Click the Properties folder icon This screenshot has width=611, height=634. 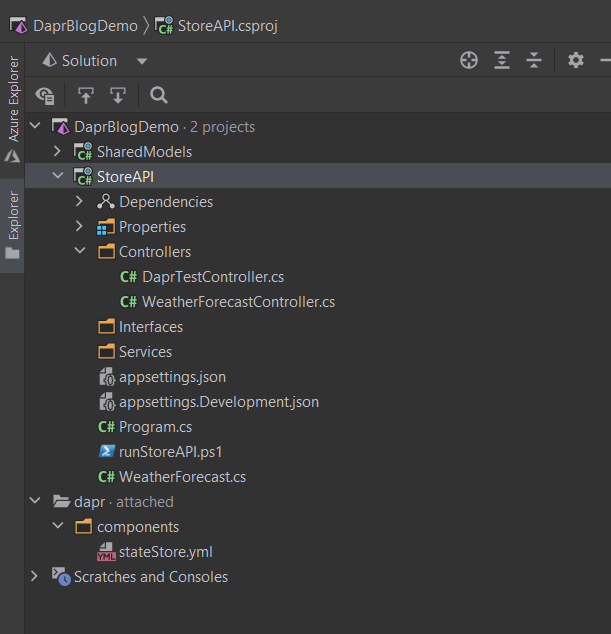pyautogui.click(x=106, y=227)
